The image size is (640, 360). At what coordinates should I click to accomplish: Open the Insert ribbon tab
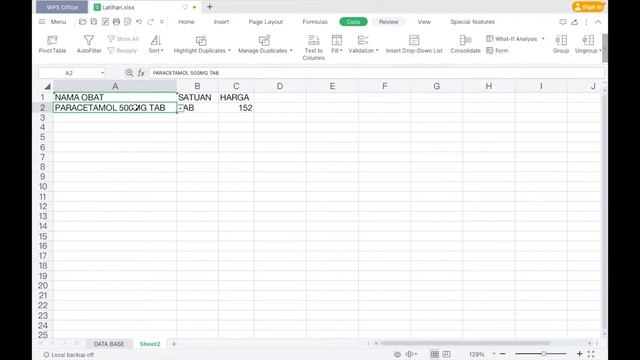click(x=221, y=22)
